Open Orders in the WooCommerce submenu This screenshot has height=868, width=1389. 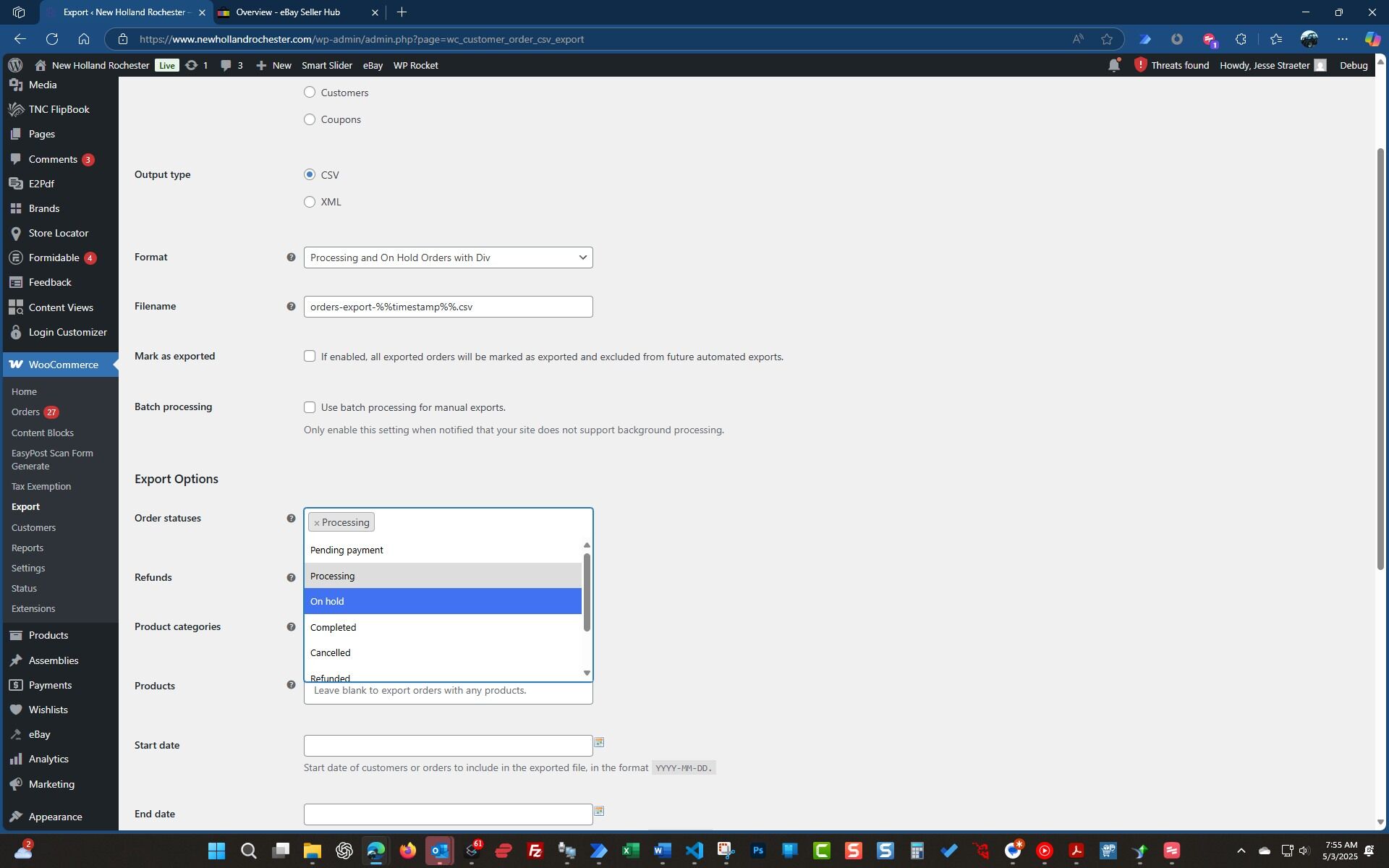pyautogui.click(x=25, y=412)
